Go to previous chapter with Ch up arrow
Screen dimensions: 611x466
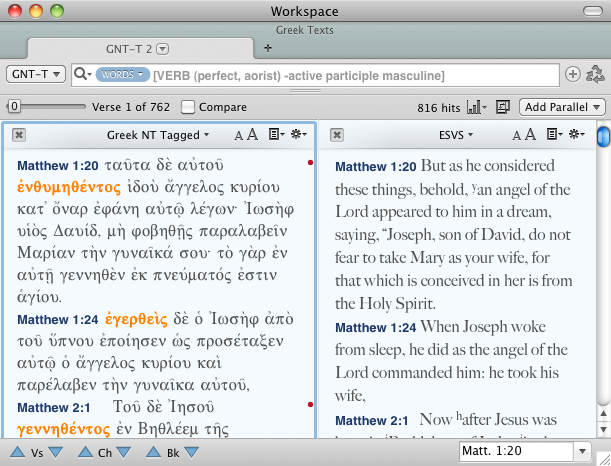(85, 453)
